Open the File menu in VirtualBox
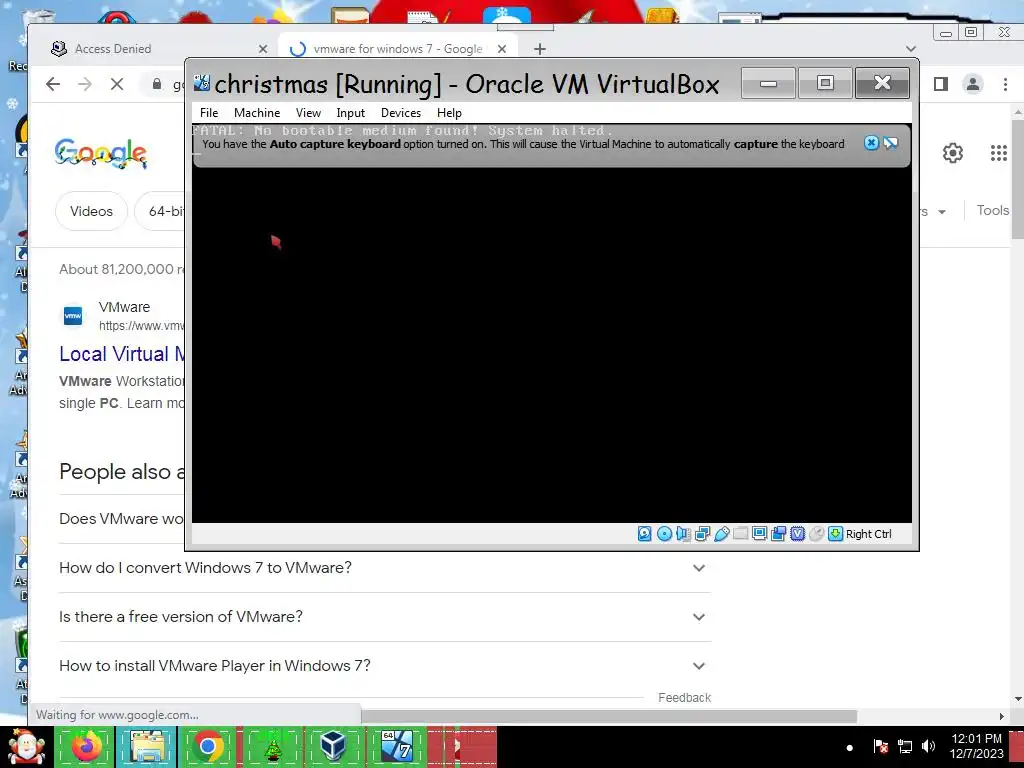The image size is (1024, 768). pyautogui.click(x=209, y=112)
